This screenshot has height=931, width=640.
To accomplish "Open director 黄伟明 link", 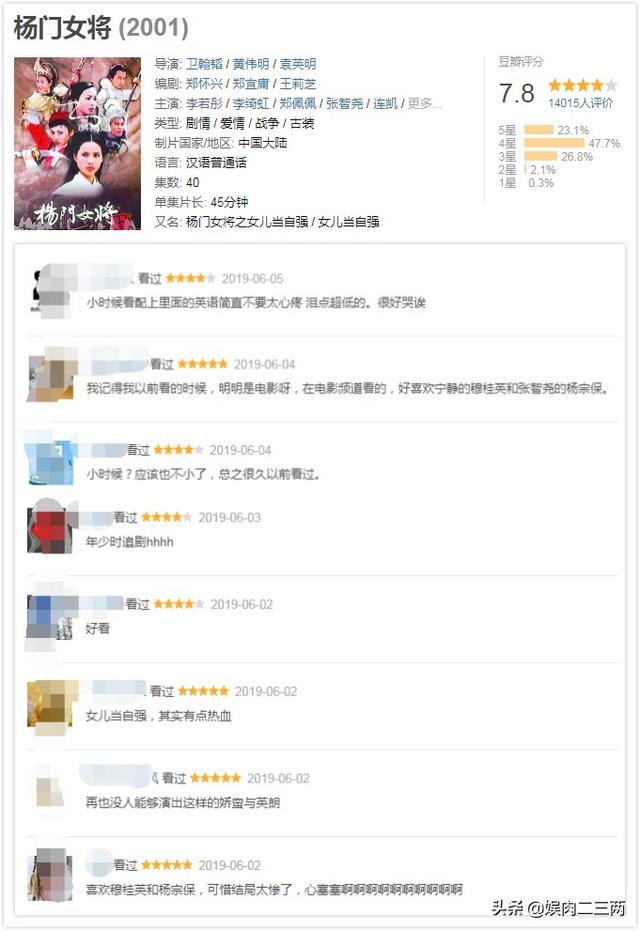I will coord(251,64).
